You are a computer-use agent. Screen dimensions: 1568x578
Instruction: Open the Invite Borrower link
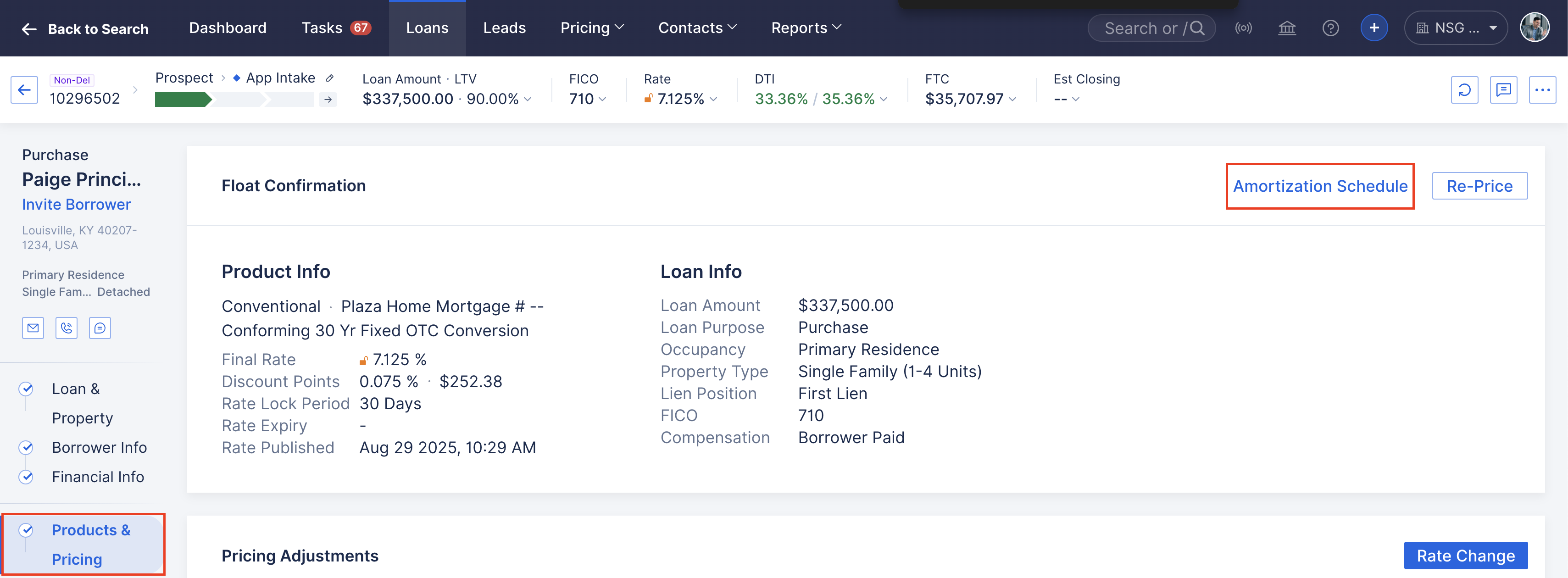pyautogui.click(x=76, y=205)
